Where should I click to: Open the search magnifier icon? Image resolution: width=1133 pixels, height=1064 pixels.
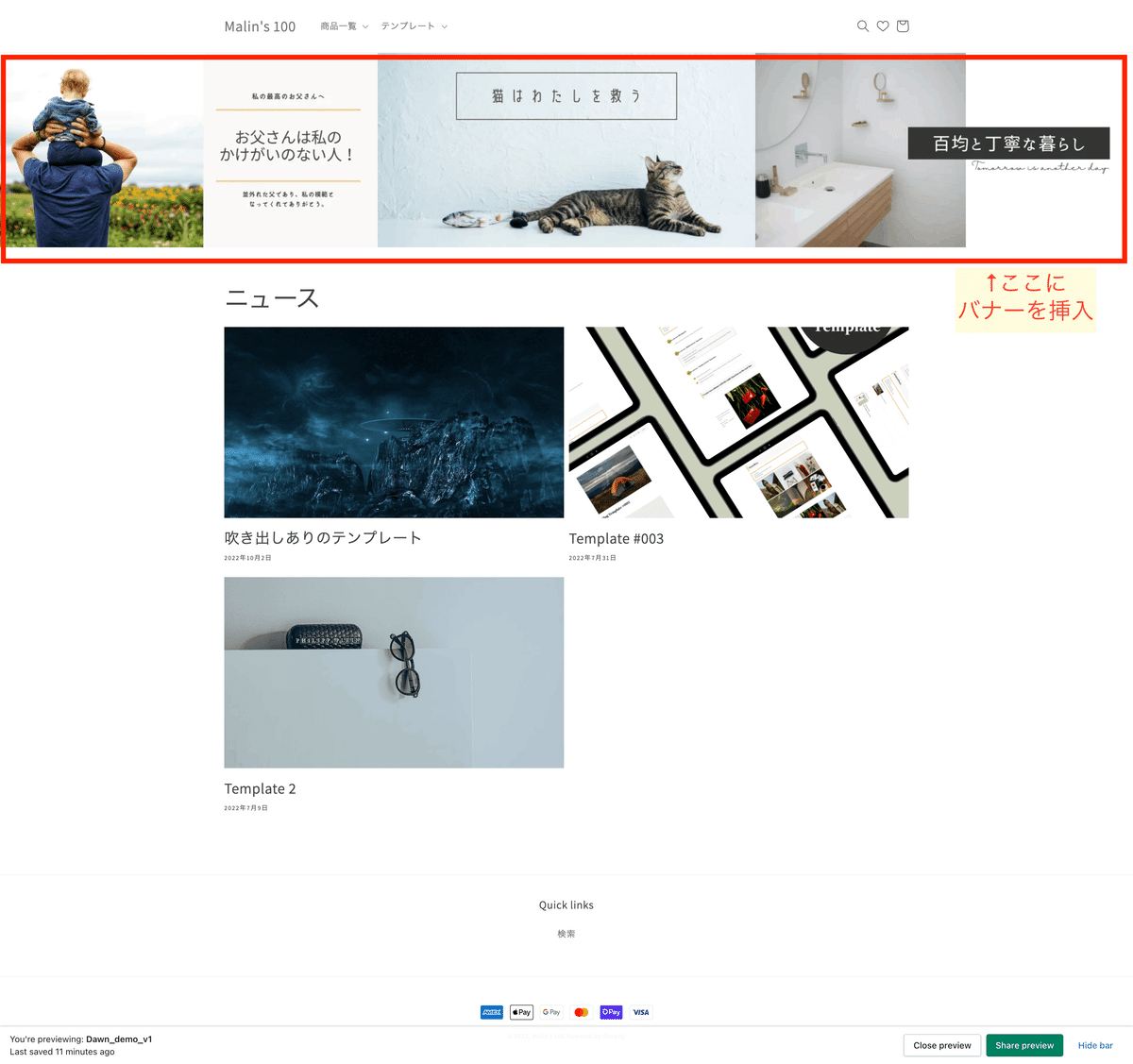pyautogui.click(x=862, y=26)
